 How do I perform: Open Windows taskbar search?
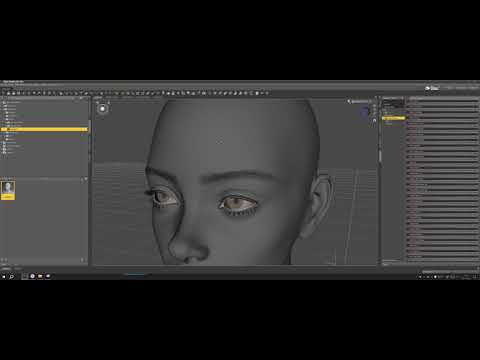[11, 276]
